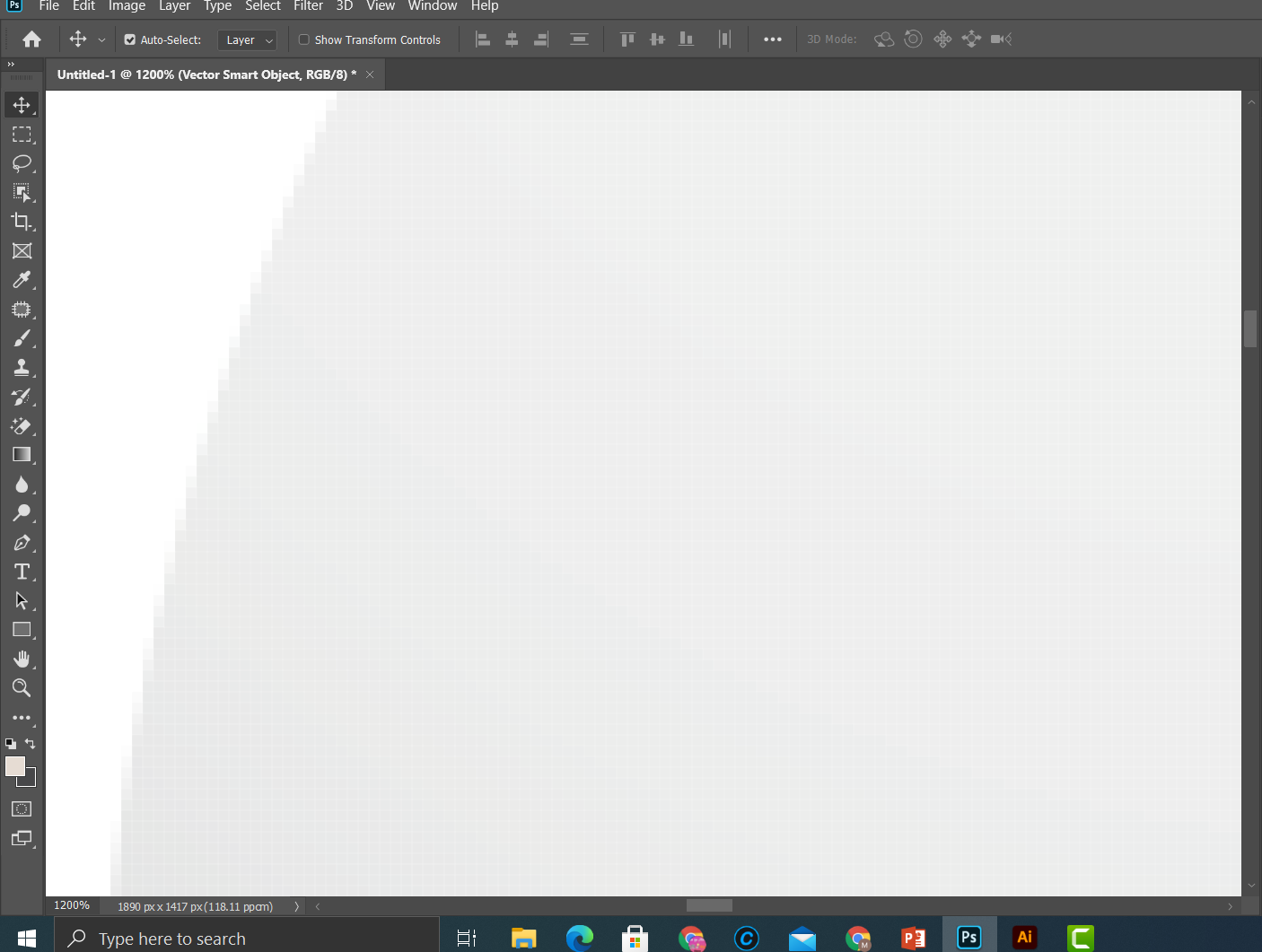Select the History Brush tool
The height and width of the screenshot is (952, 1262).
22,397
